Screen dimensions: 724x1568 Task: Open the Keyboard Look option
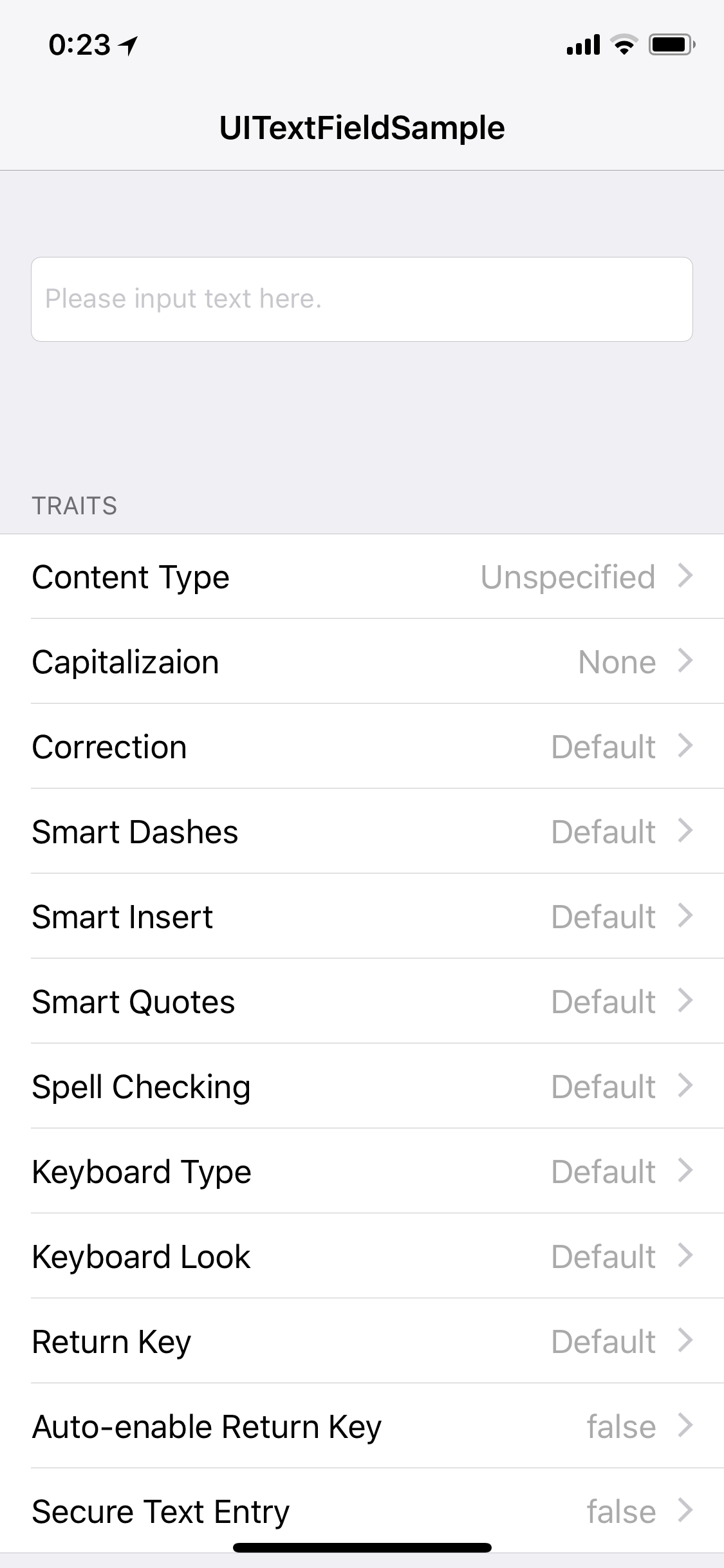(362, 1256)
